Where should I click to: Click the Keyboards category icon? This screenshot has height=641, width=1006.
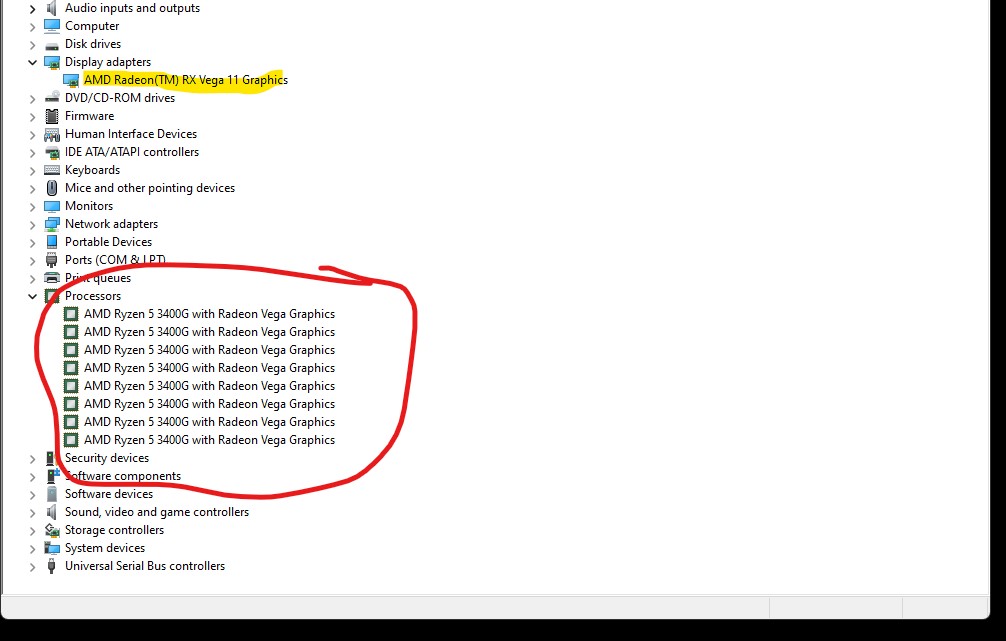click(x=52, y=170)
